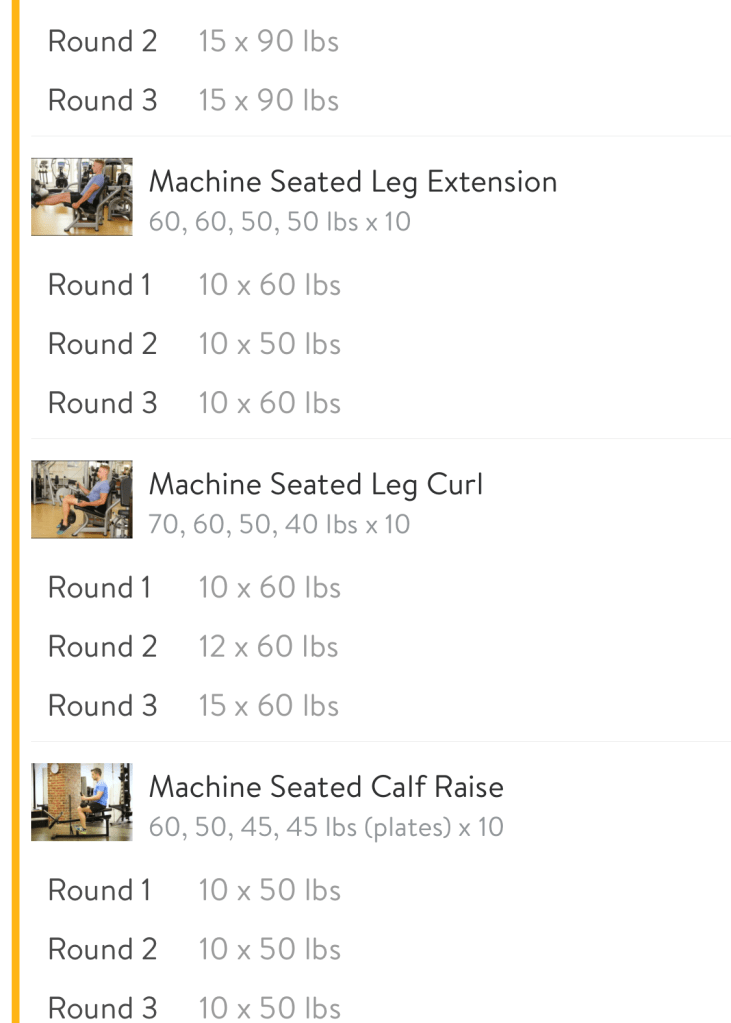Tap the Machine Seated Calf Raise title

[326, 788]
